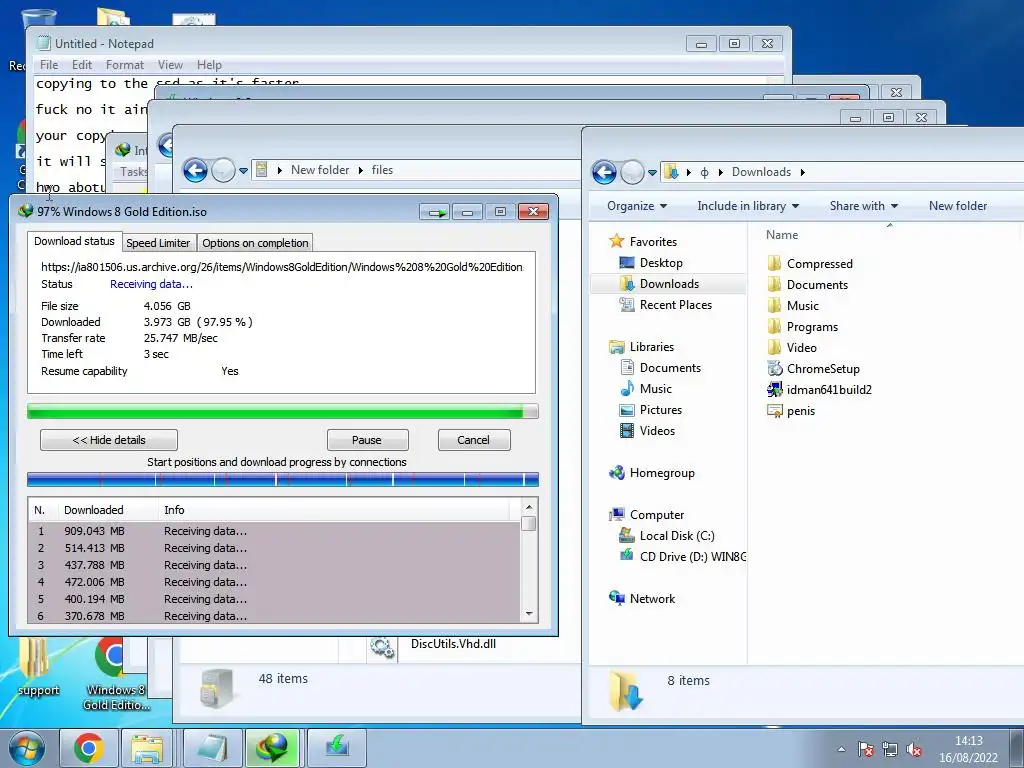The image size is (1024, 768).
Task: Select the Video folder
Action: pyautogui.click(x=801, y=348)
